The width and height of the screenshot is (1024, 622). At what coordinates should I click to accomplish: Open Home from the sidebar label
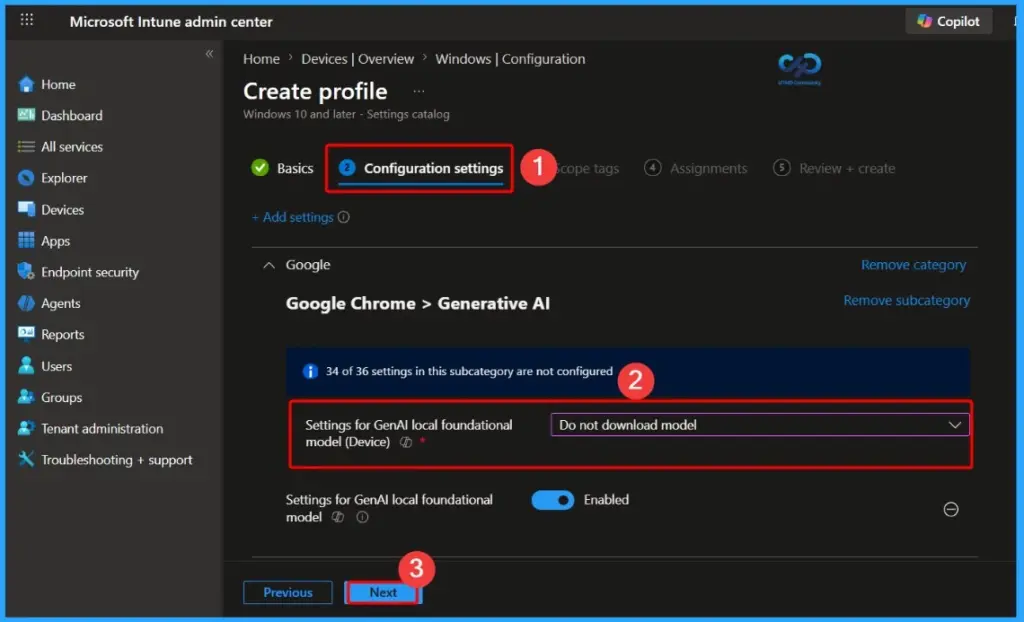click(x=58, y=84)
